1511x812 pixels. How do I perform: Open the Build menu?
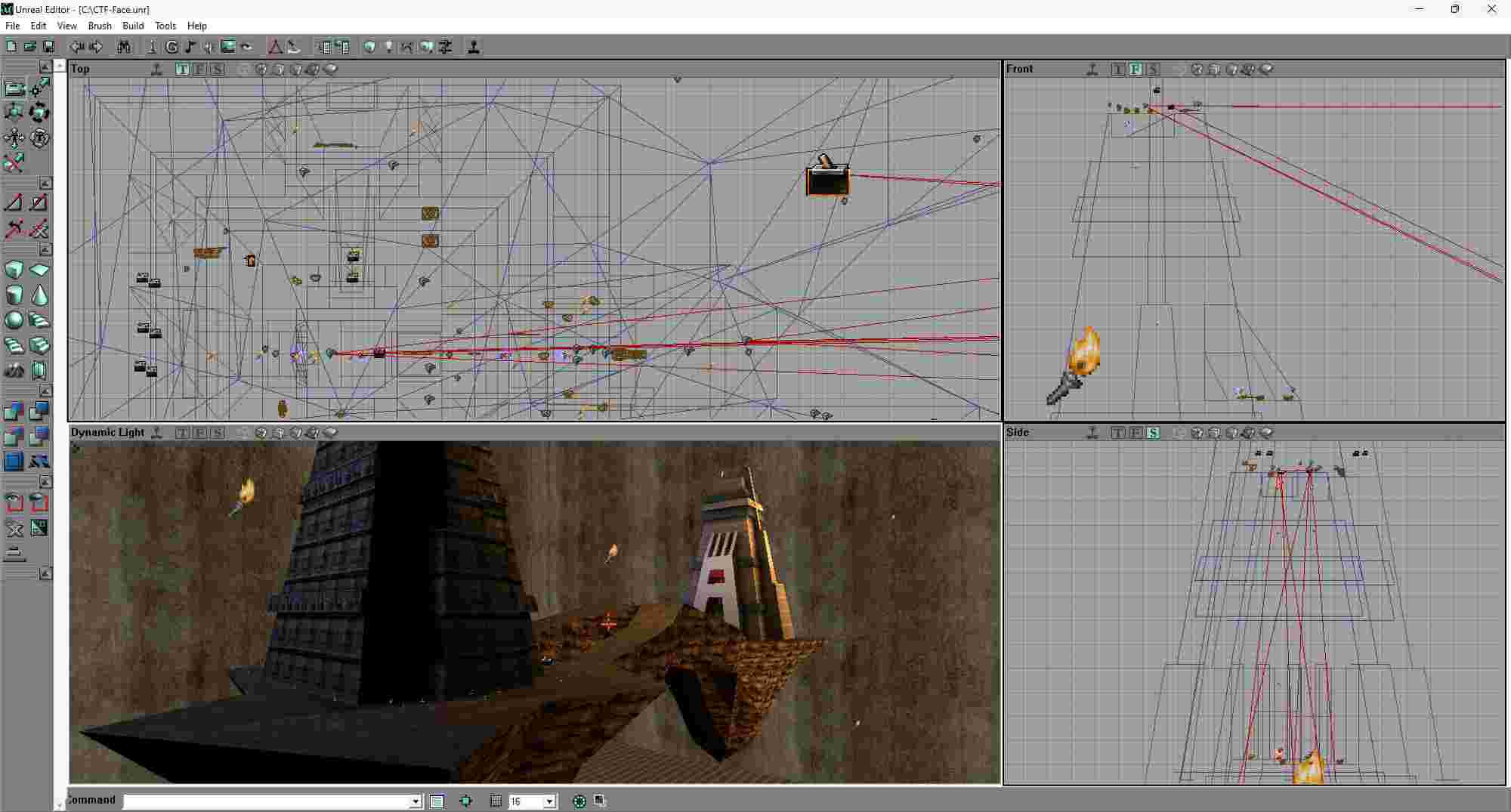pyautogui.click(x=133, y=26)
